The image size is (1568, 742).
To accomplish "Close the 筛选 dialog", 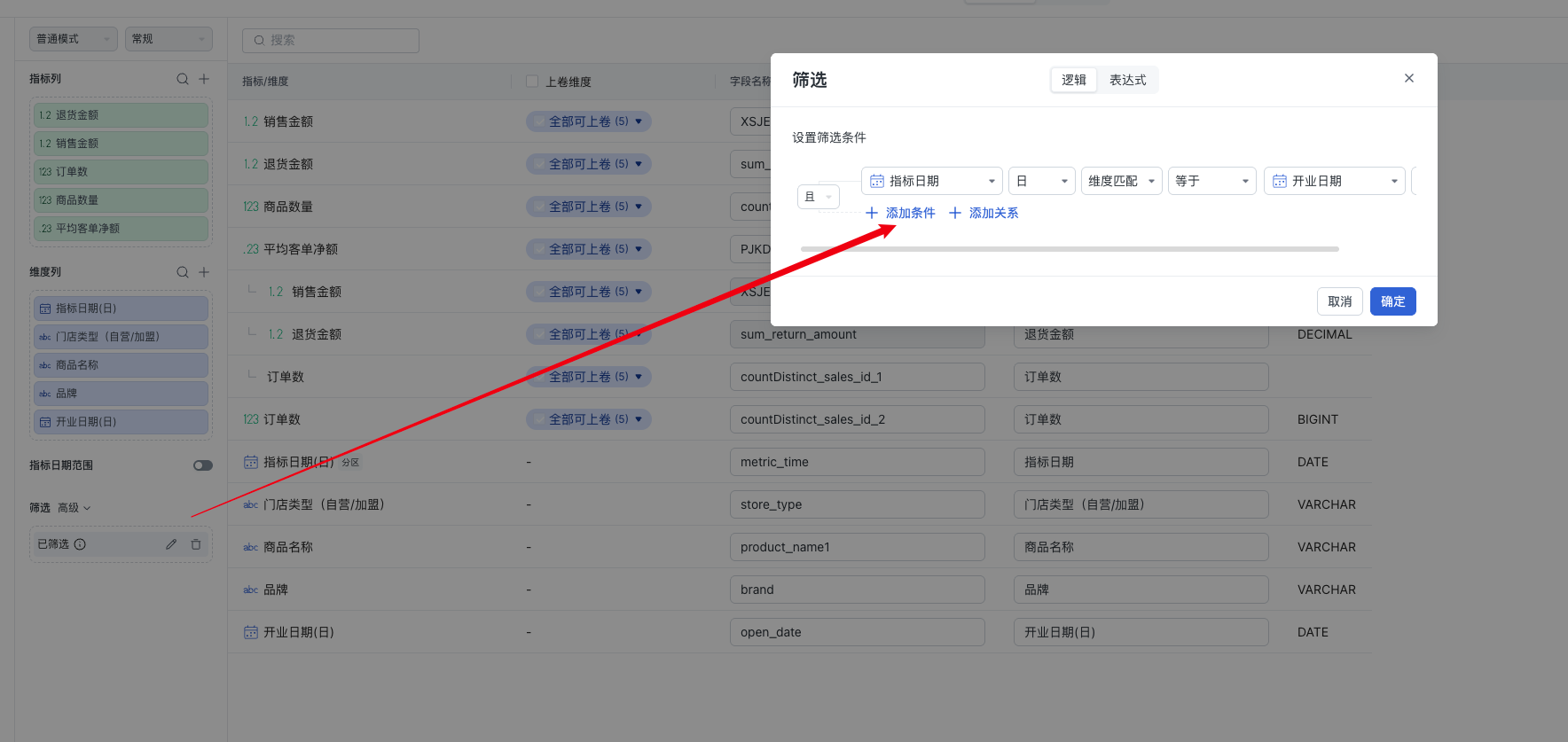I will click(1408, 78).
